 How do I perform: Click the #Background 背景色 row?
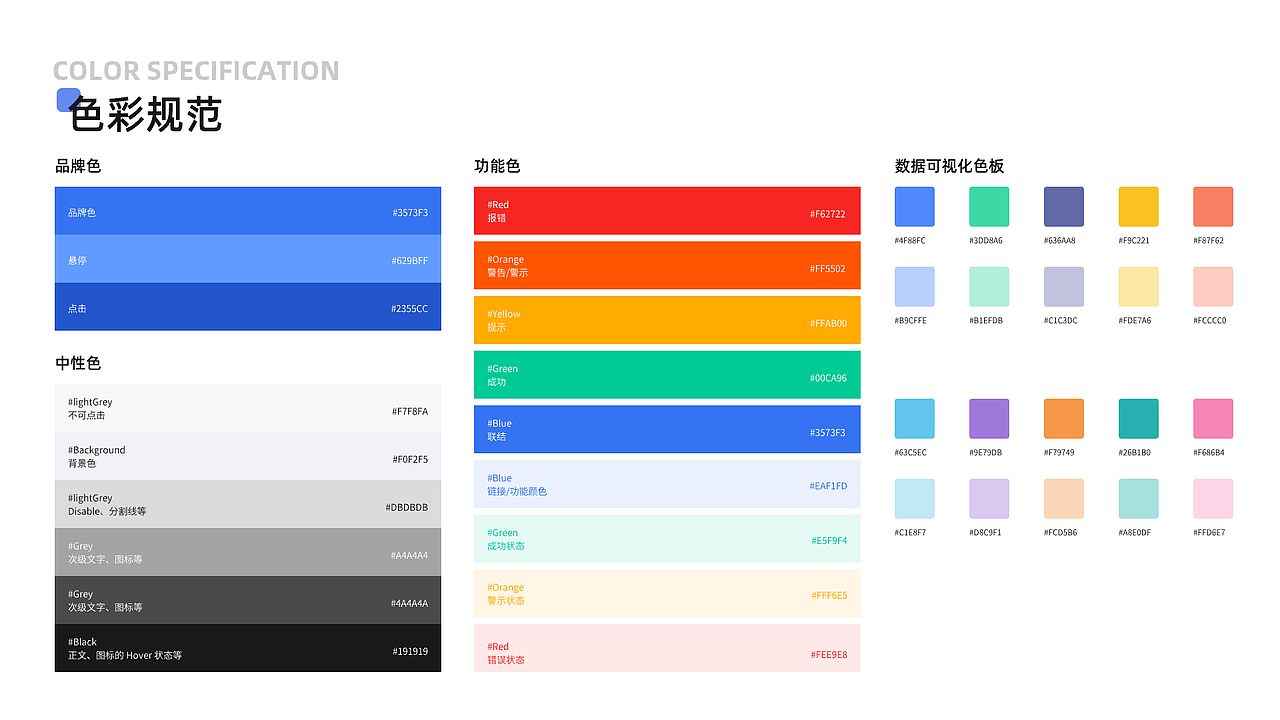click(247, 455)
